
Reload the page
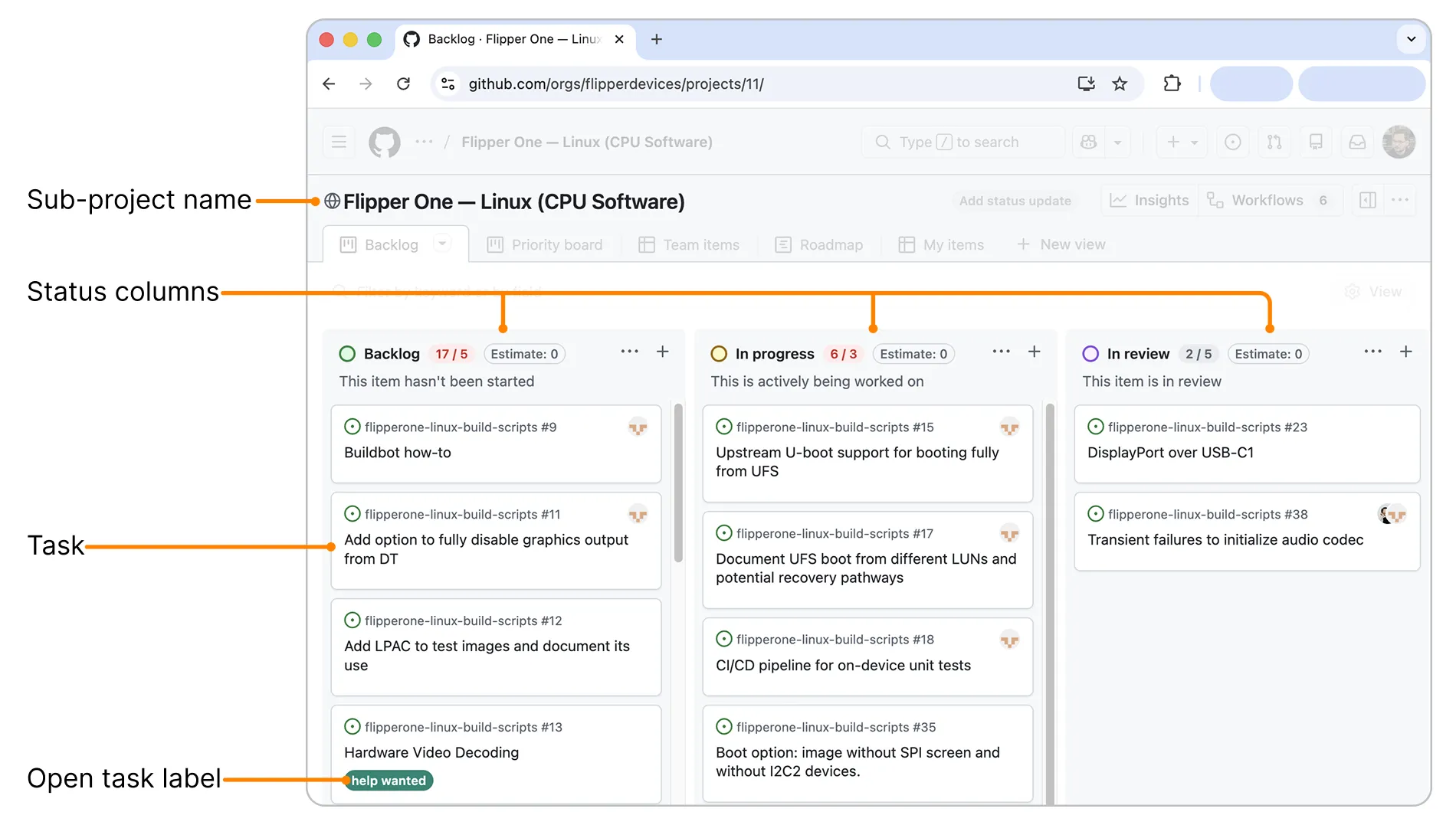404,84
